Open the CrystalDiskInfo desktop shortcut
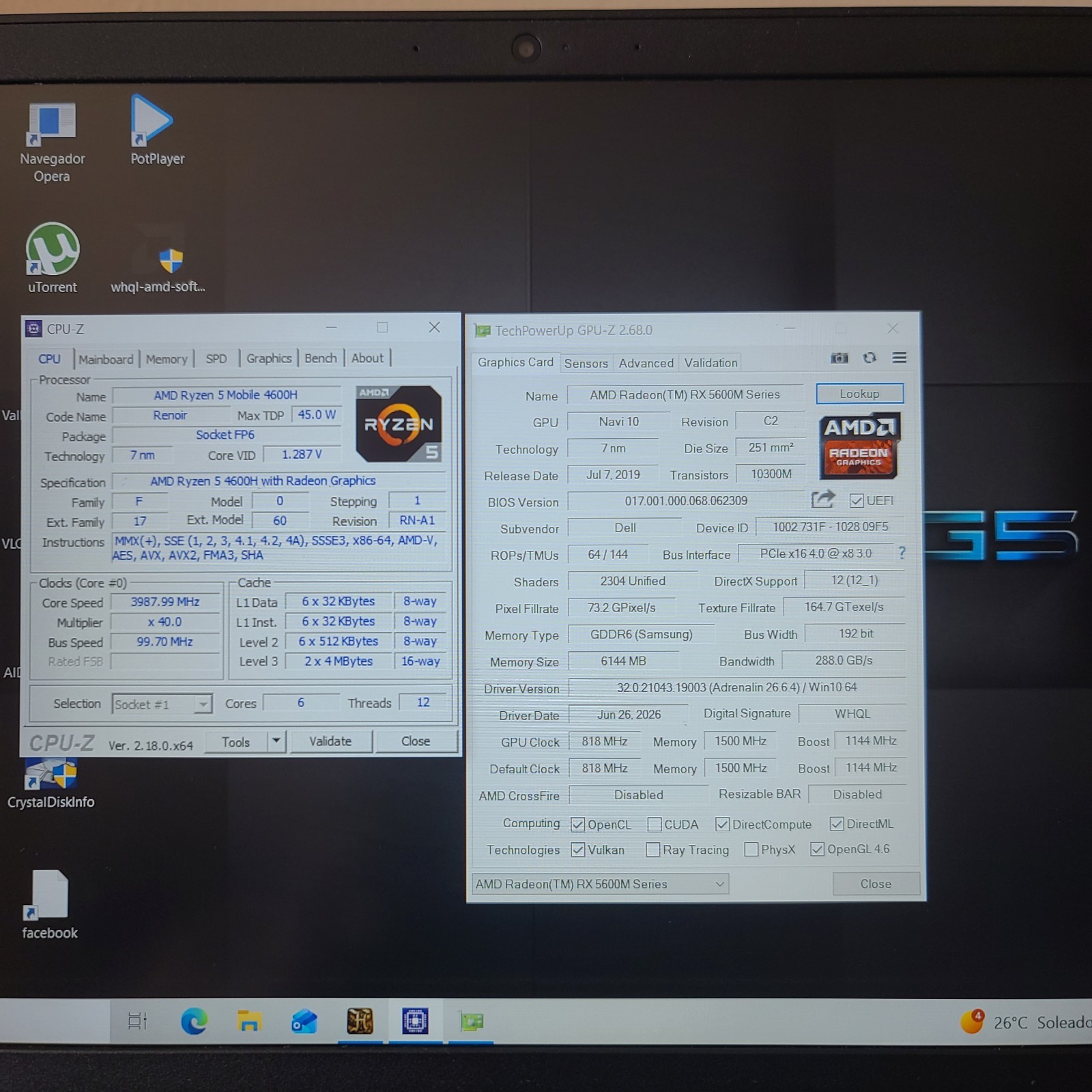The height and width of the screenshot is (1092, 1092). coord(51,785)
